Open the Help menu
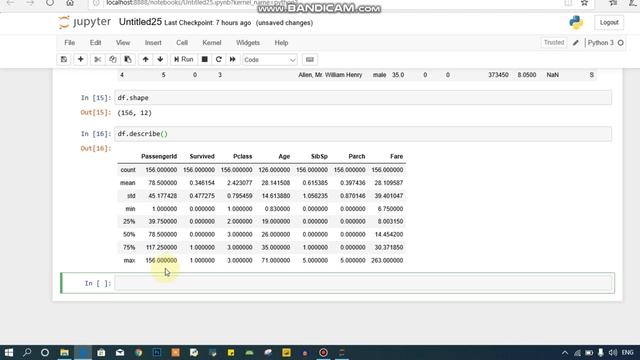640x360 pixels. click(281, 43)
